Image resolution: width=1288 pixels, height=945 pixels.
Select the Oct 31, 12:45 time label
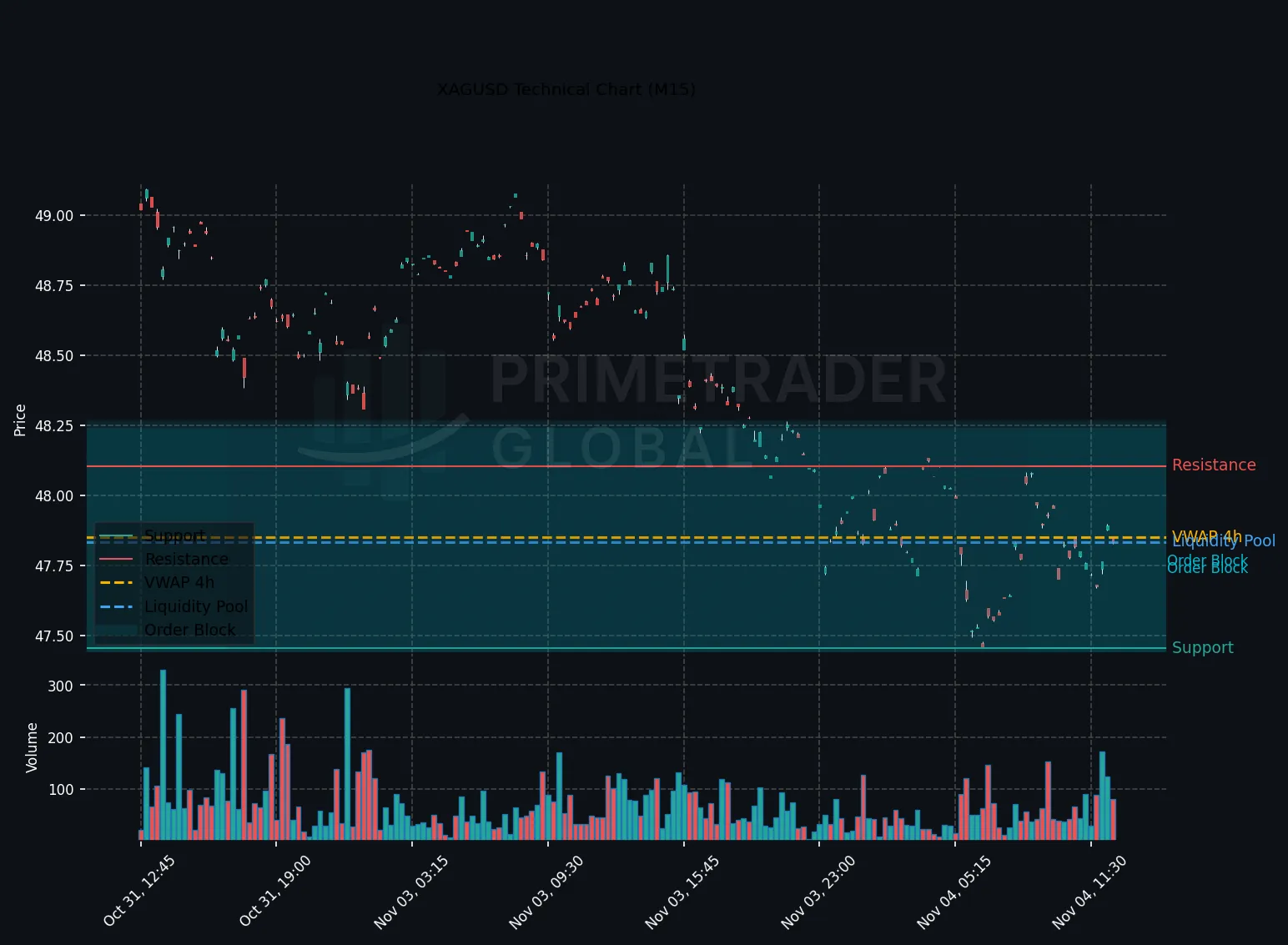point(138,891)
